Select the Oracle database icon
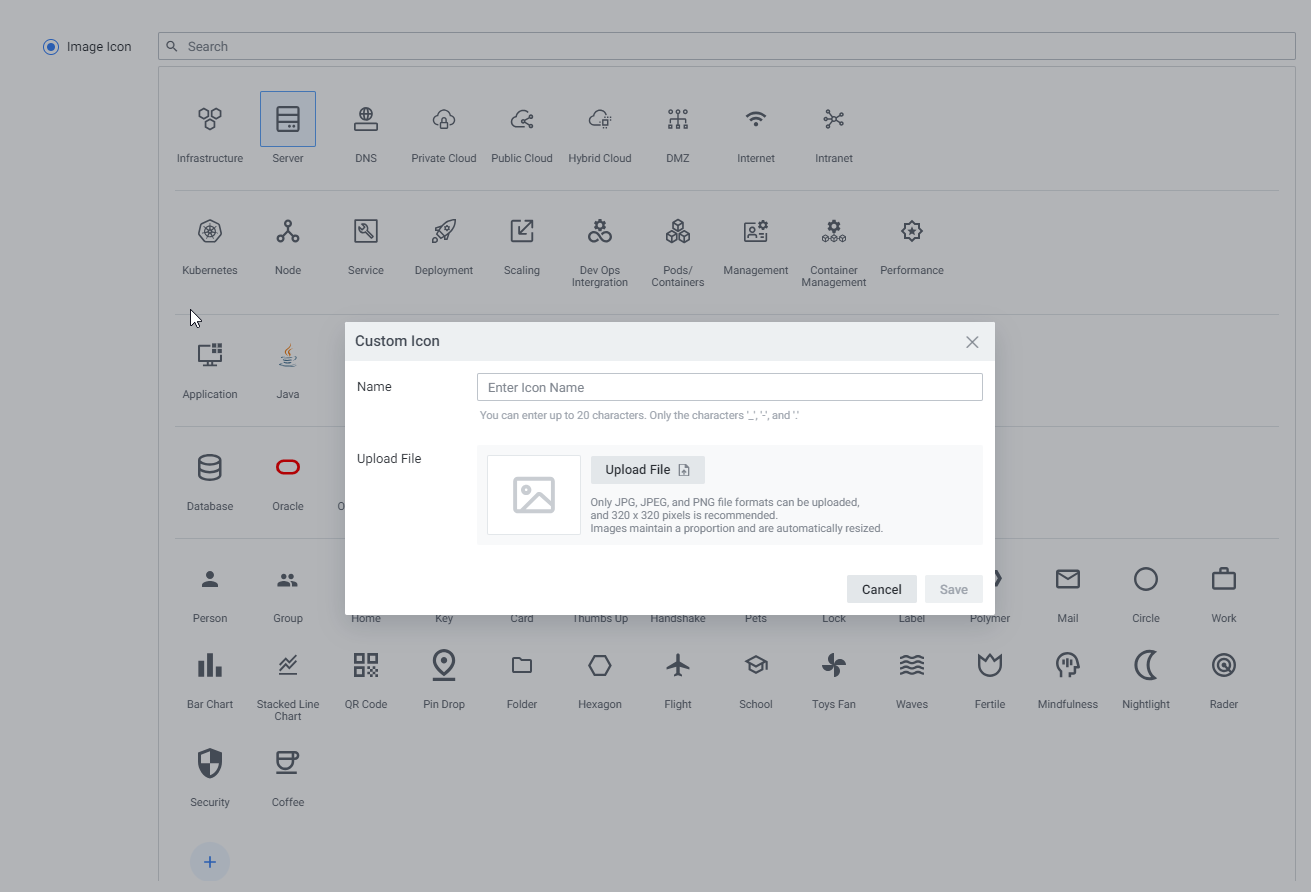The image size is (1311, 892). [288, 468]
